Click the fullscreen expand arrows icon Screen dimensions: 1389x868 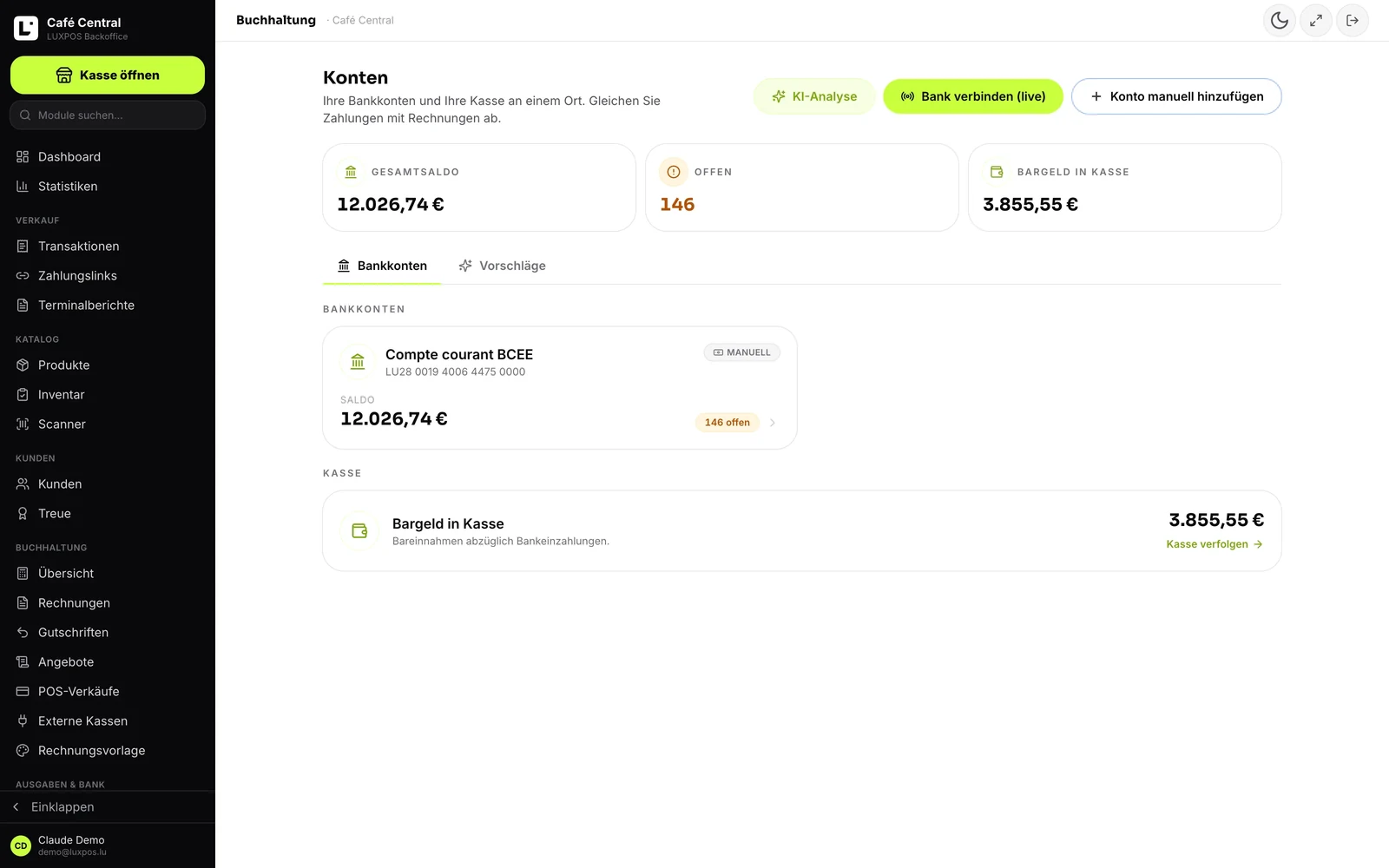(1316, 20)
